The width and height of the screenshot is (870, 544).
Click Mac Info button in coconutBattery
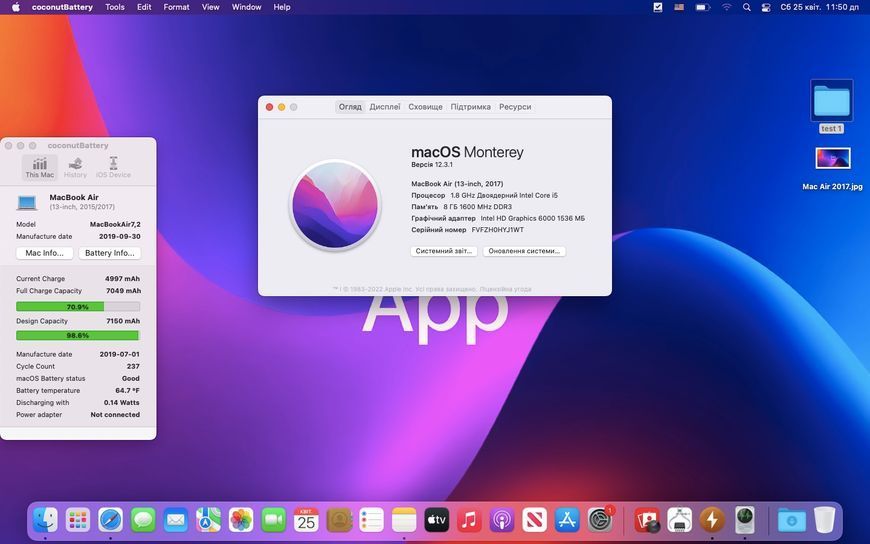point(44,253)
